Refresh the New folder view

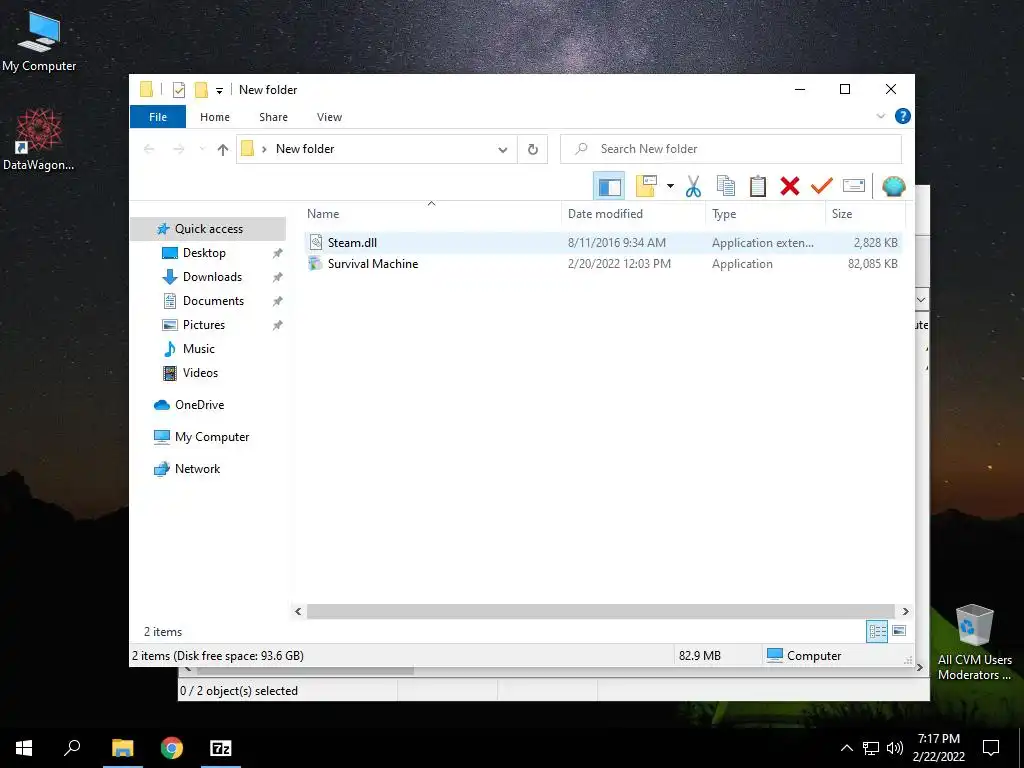click(x=533, y=150)
